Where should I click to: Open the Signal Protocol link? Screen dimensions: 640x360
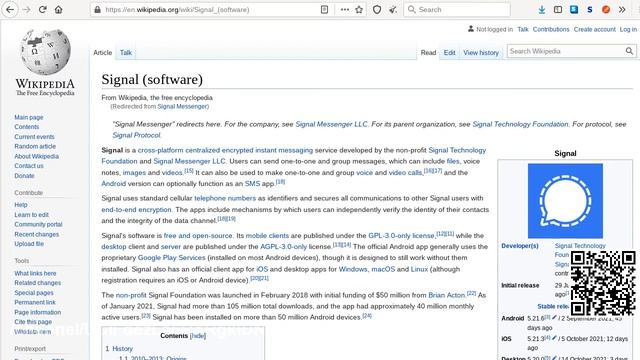tap(136, 135)
